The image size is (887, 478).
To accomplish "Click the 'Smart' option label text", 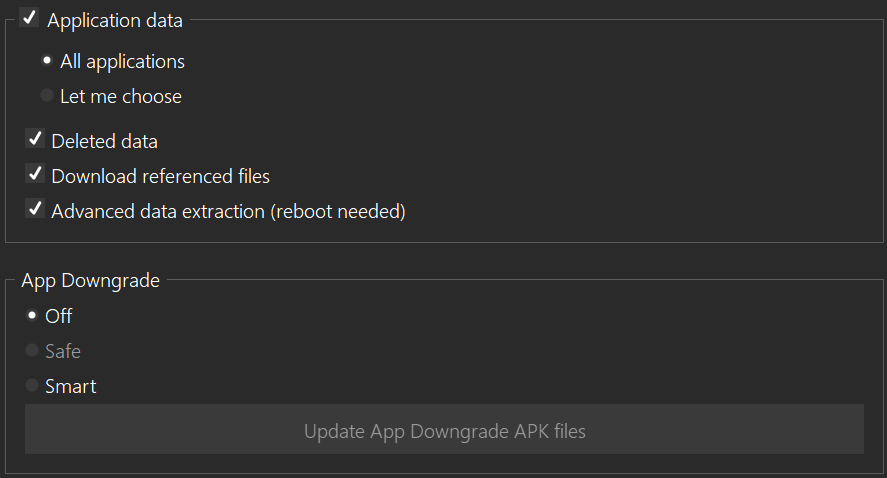I will point(70,387).
